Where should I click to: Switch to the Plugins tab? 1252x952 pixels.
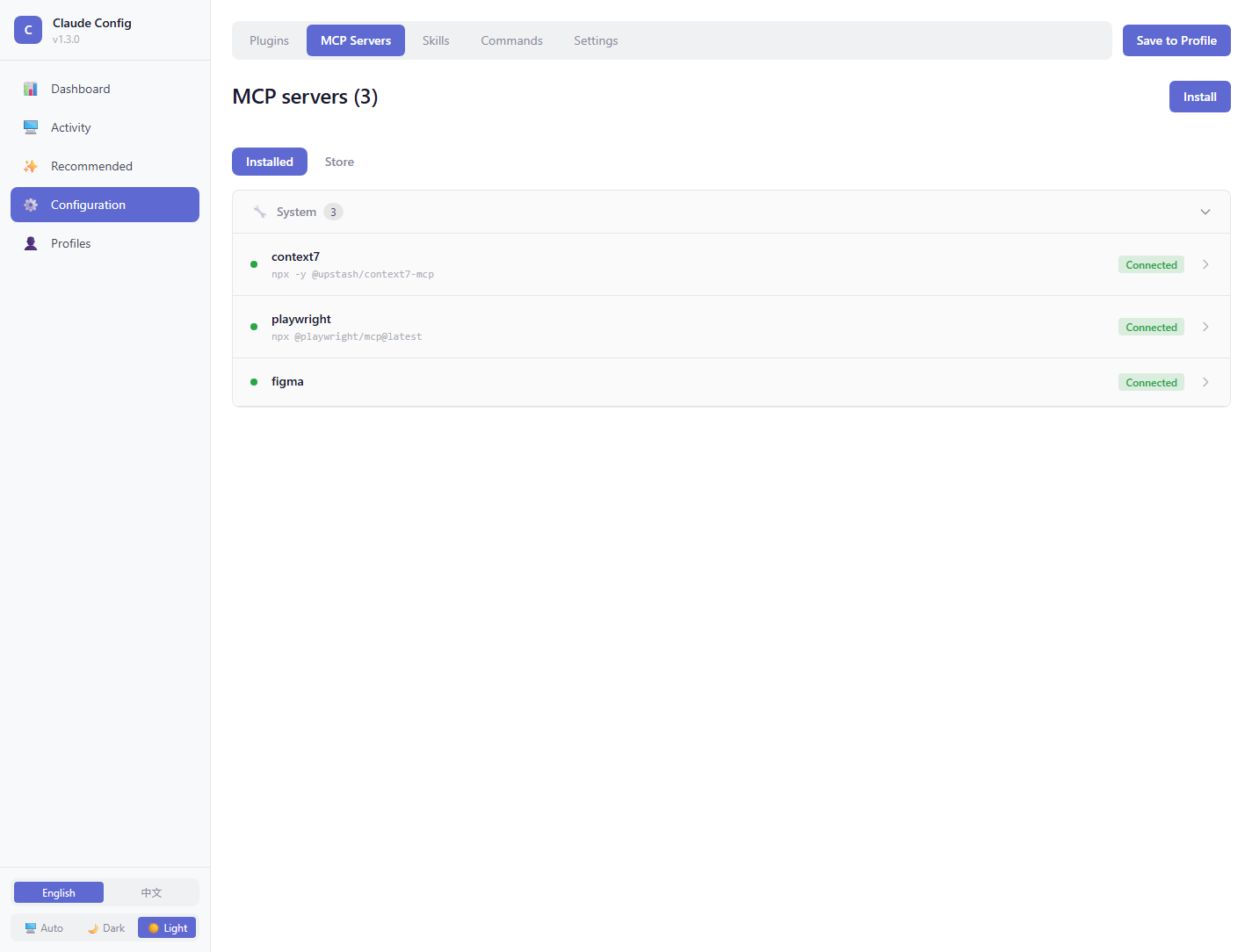pyautogui.click(x=269, y=40)
